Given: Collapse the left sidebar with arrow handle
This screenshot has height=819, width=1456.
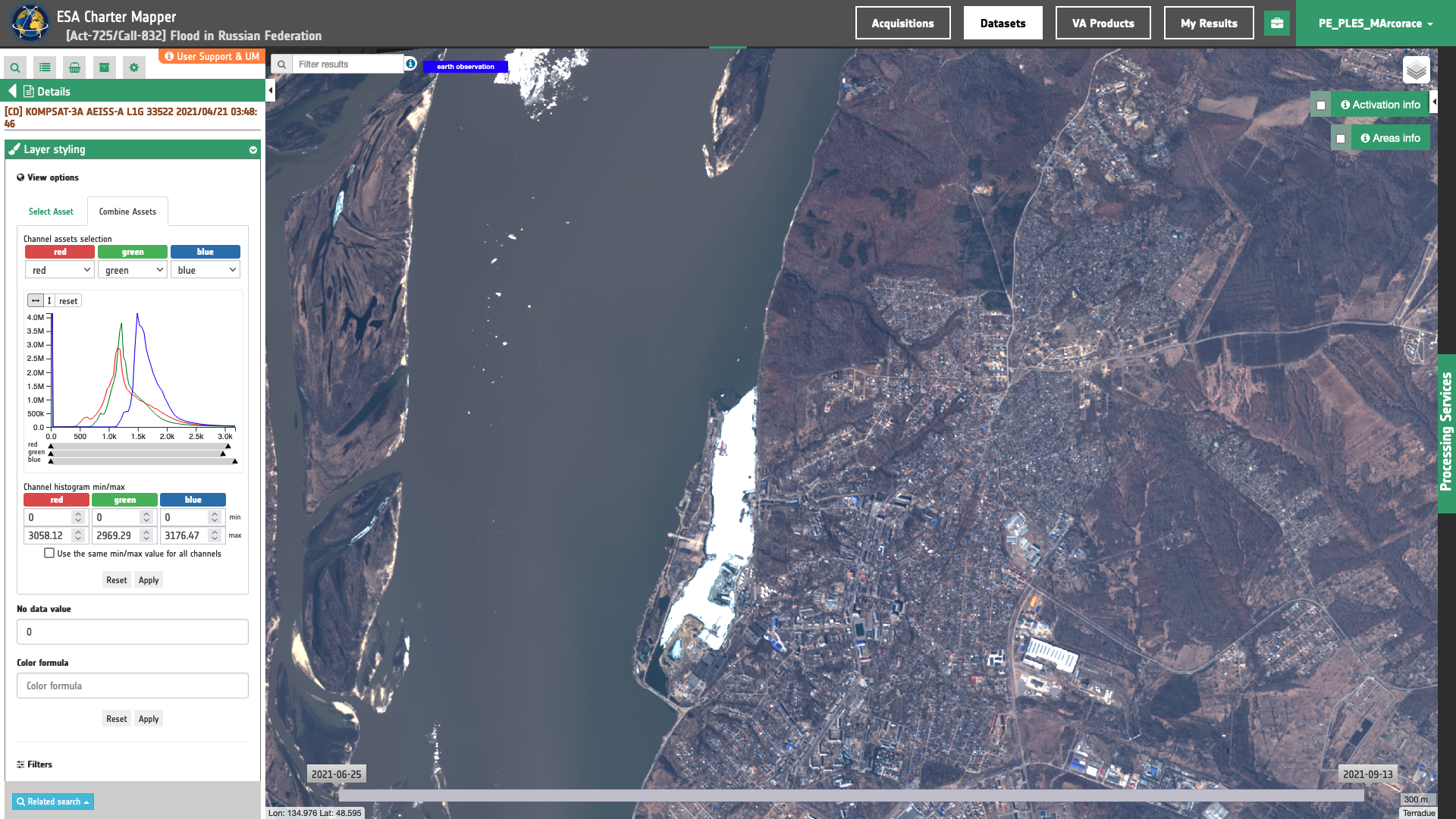Looking at the screenshot, I should (271, 91).
